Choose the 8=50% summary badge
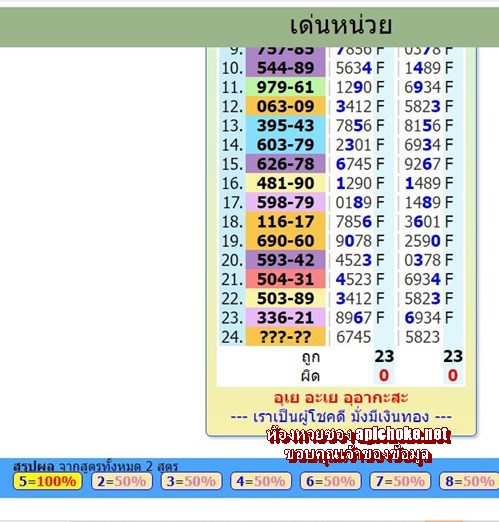Image resolution: width=499 pixels, height=522 pixels. [469, 481]
